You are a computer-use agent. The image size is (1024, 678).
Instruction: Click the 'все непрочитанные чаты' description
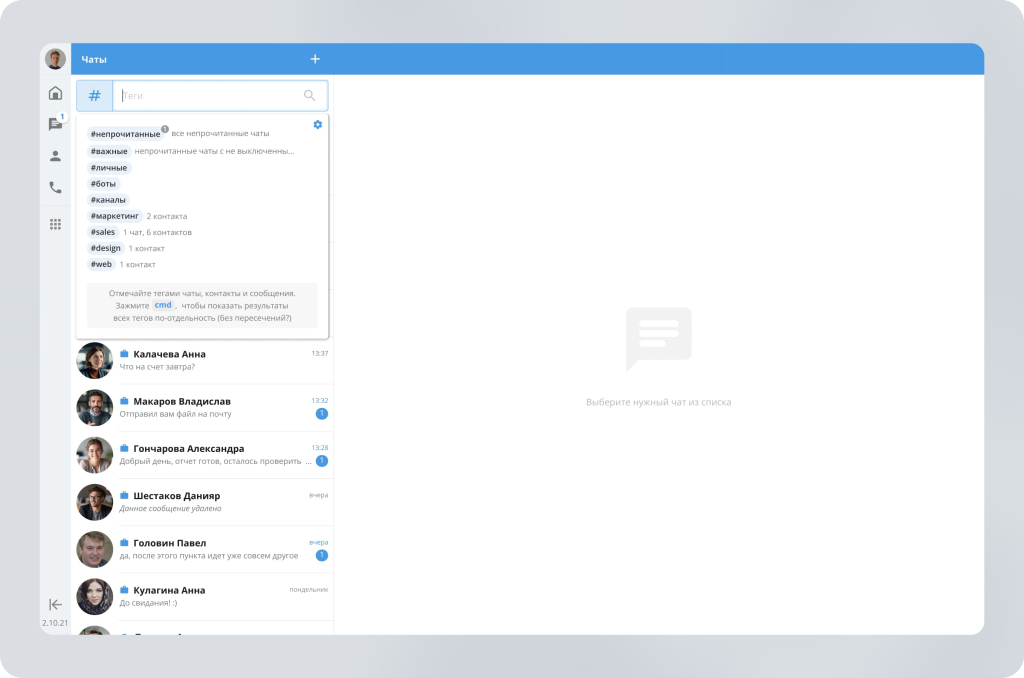220,133
